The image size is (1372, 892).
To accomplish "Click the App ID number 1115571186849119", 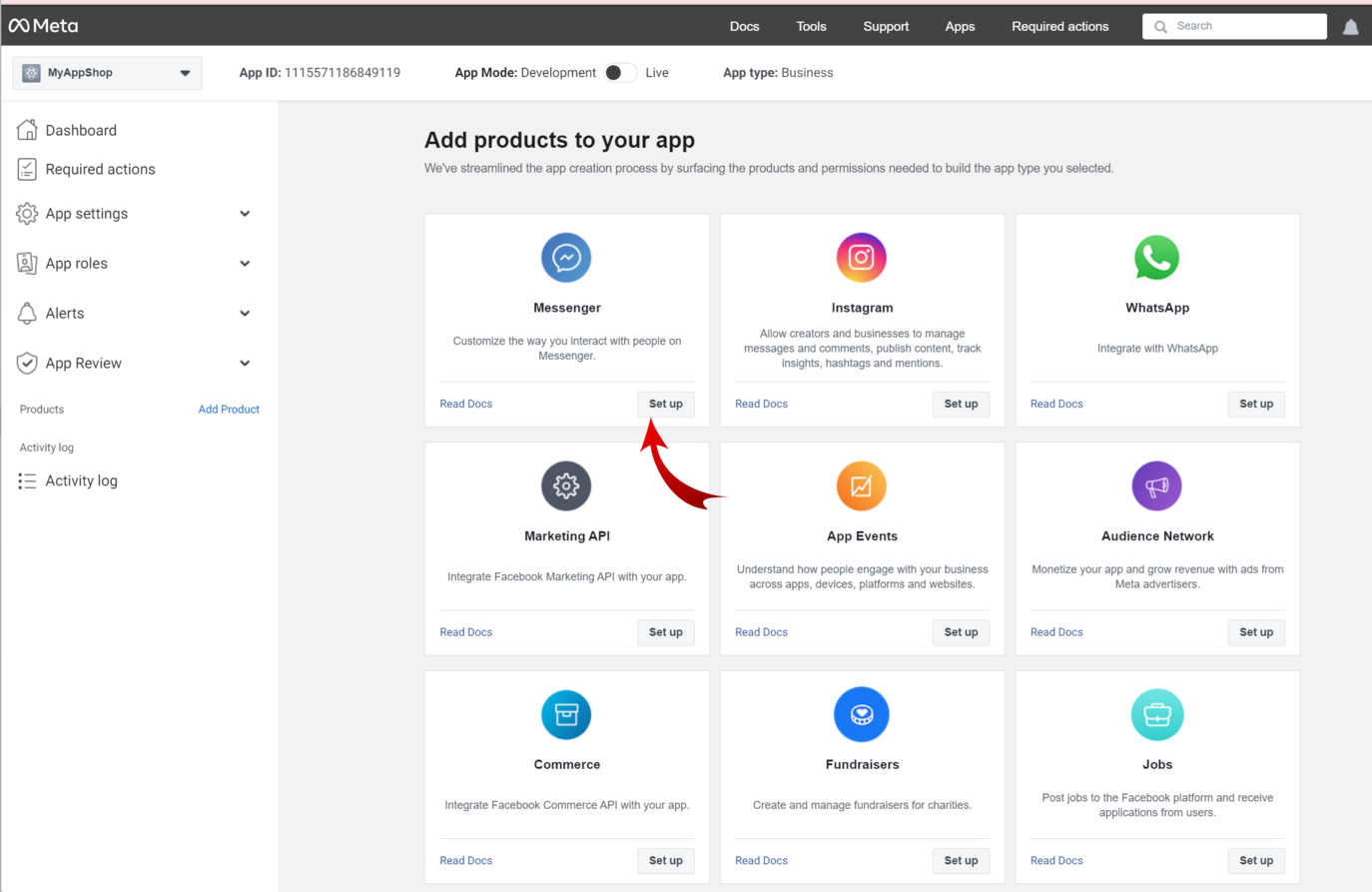I will click(x=343, y=73).
